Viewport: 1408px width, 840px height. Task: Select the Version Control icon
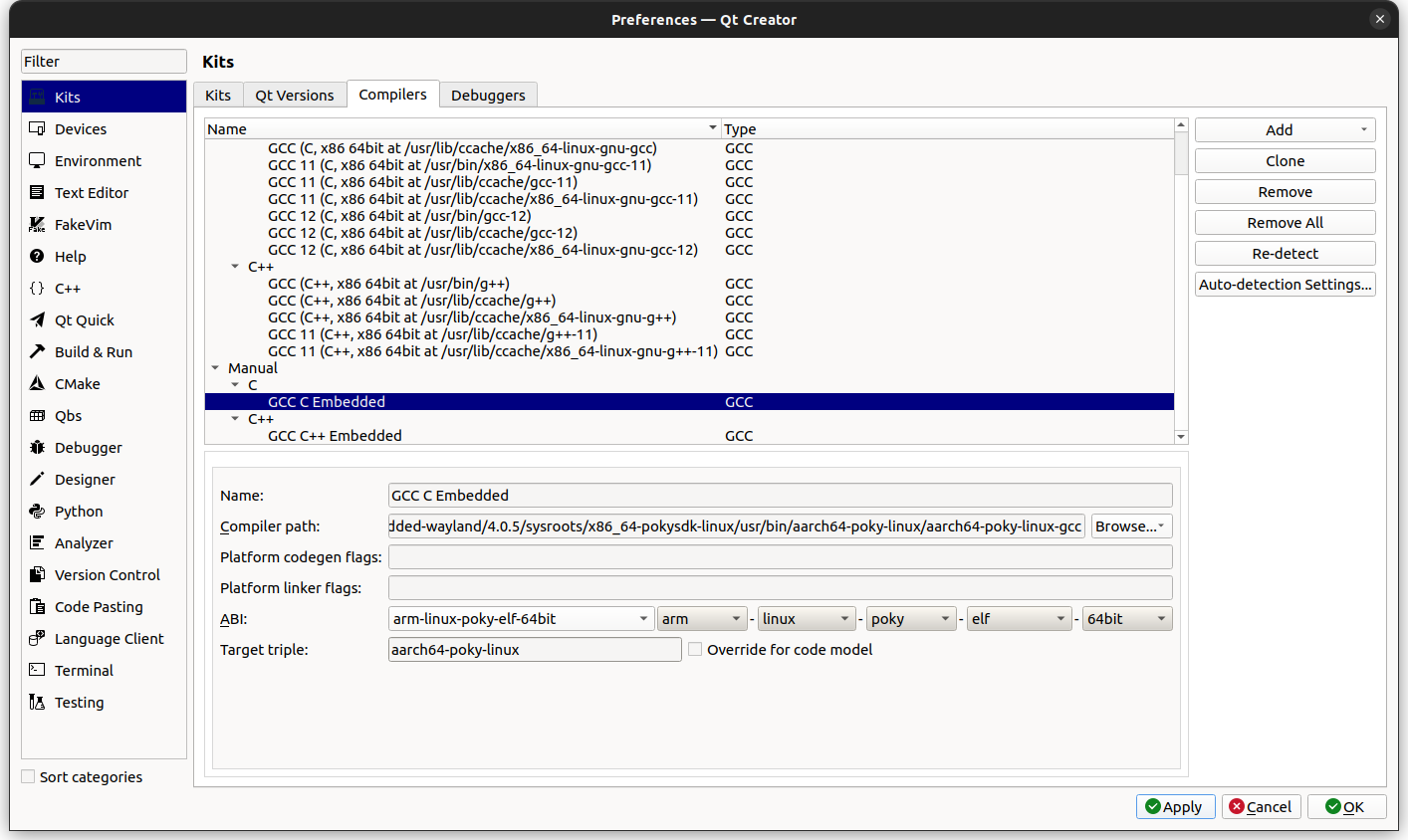38,574
